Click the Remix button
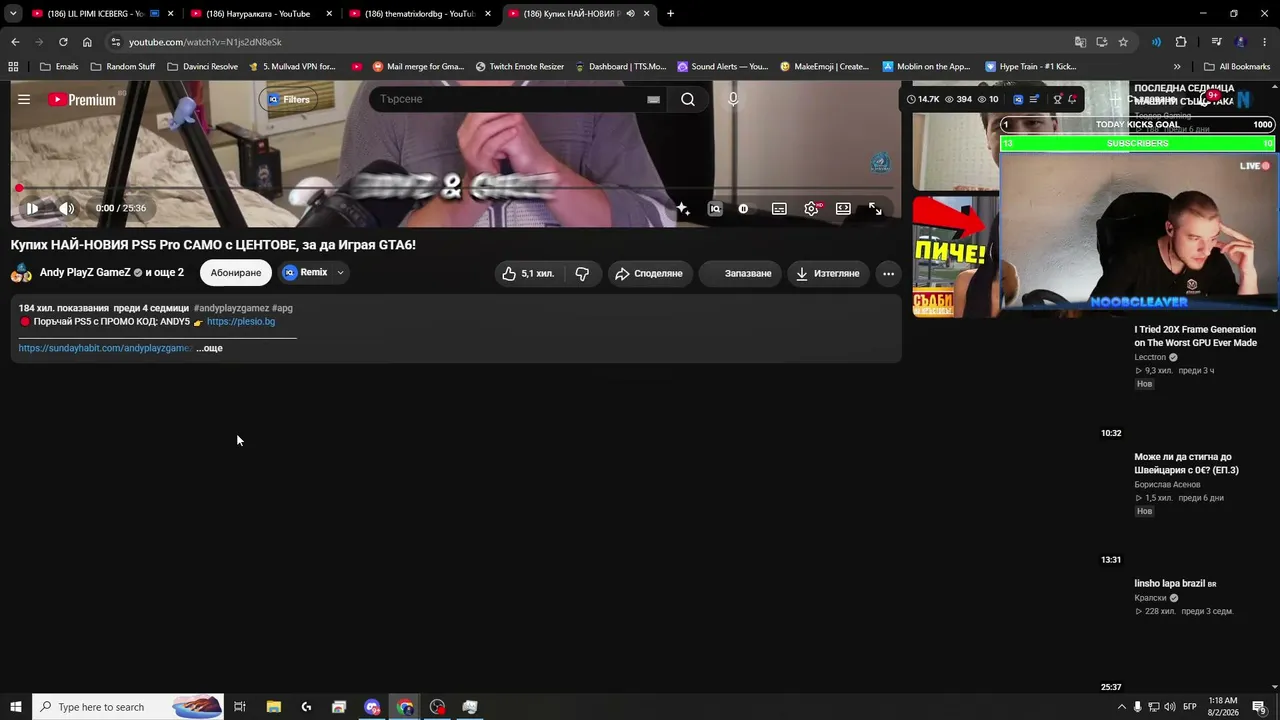Viewport: 1280px width, 720px height. 305,272
